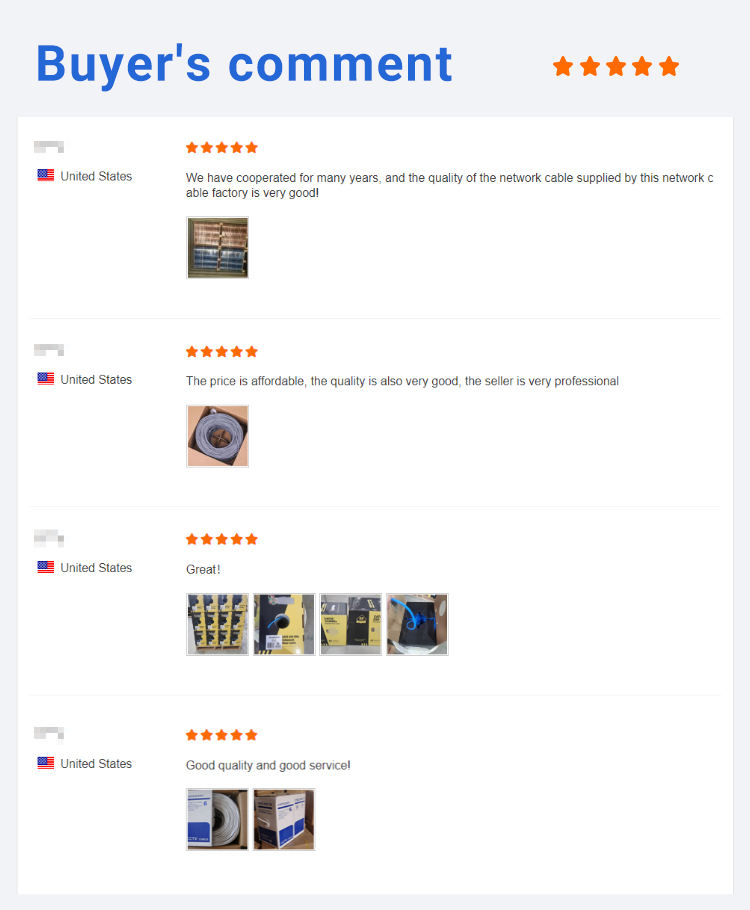Click the star rating above the 'Great!' review
750x910 pixels.
click(x=222, y=539)
